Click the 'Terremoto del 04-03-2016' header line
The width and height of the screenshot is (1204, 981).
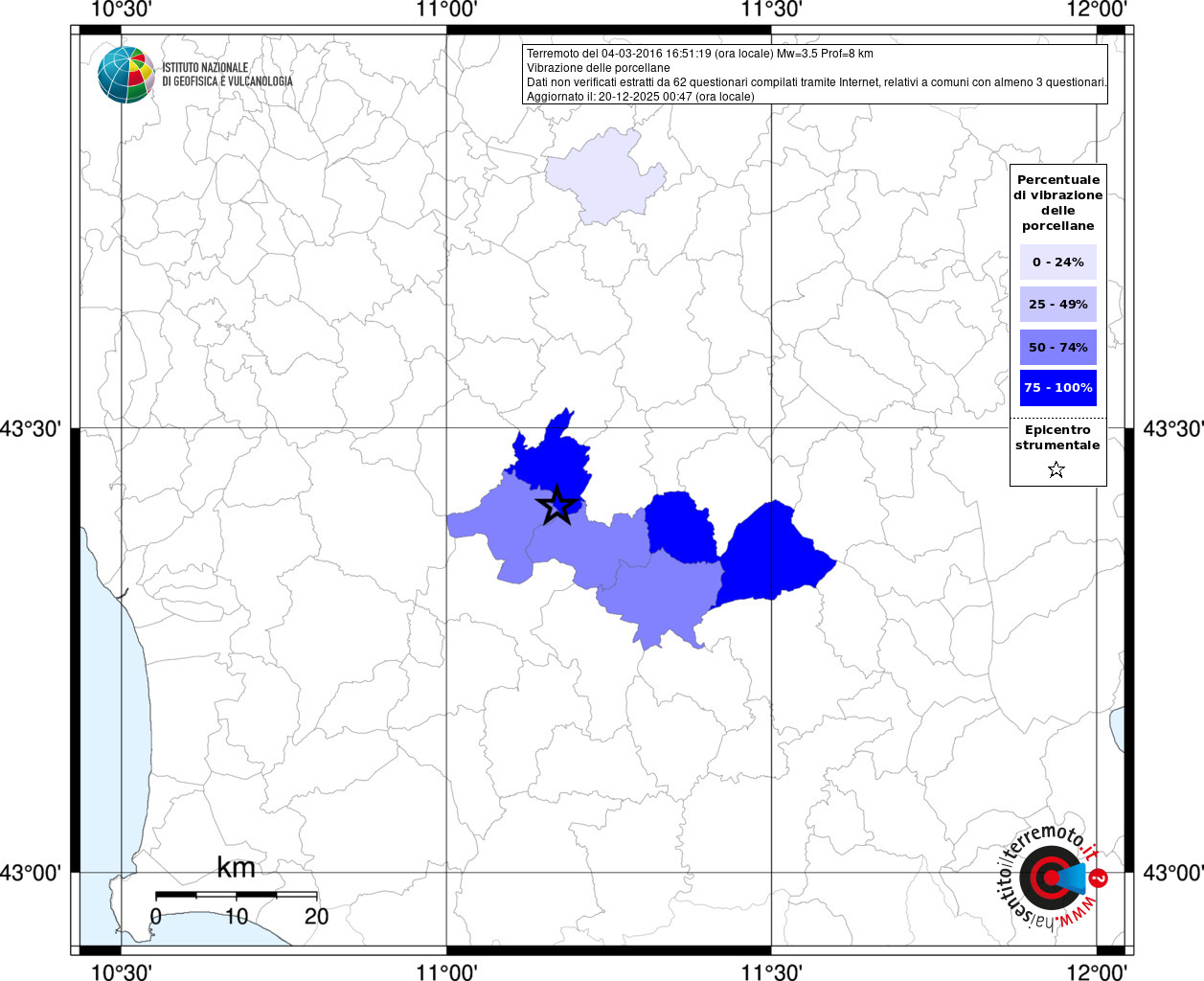700,54
